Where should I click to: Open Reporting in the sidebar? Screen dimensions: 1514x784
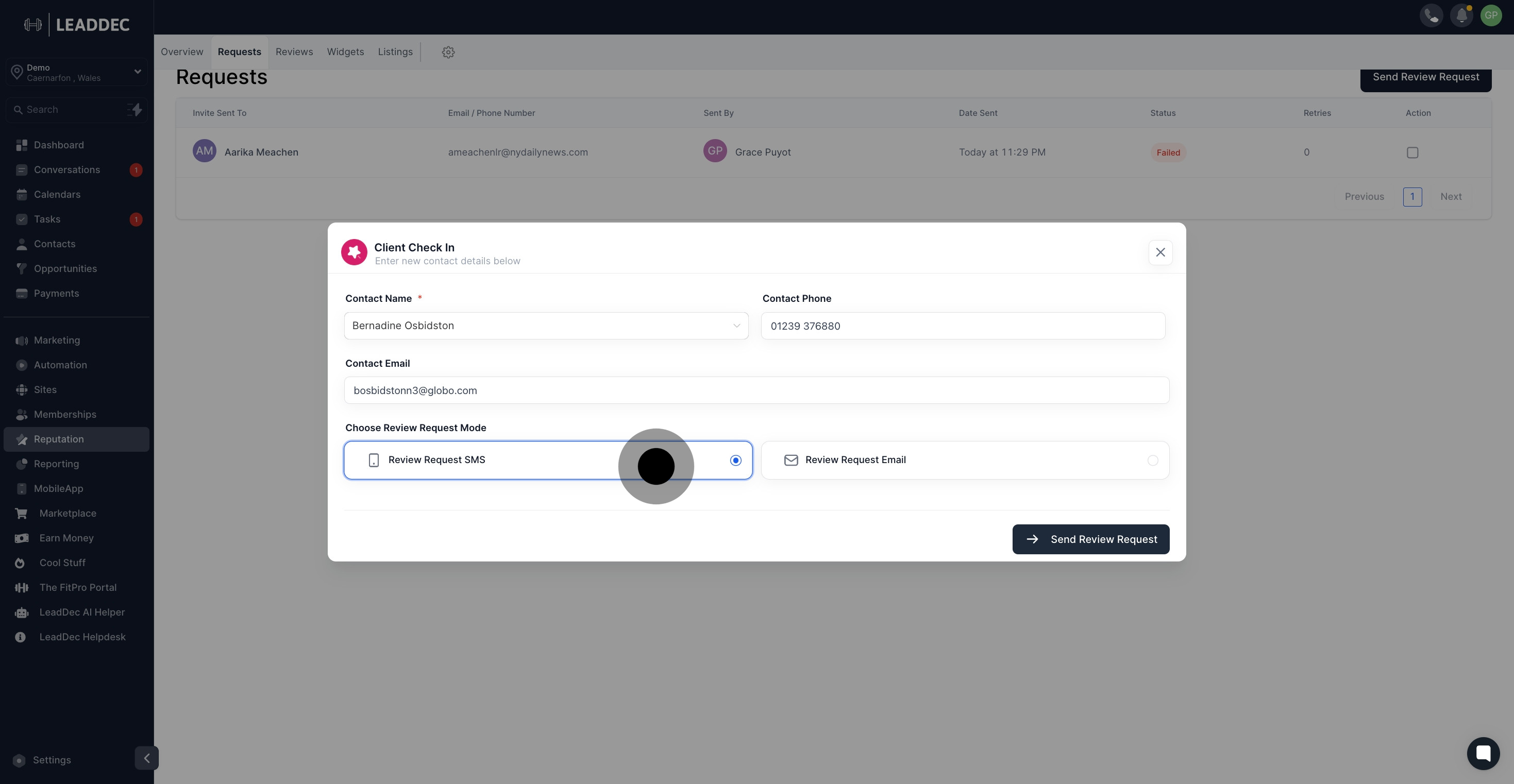[76, 464]
